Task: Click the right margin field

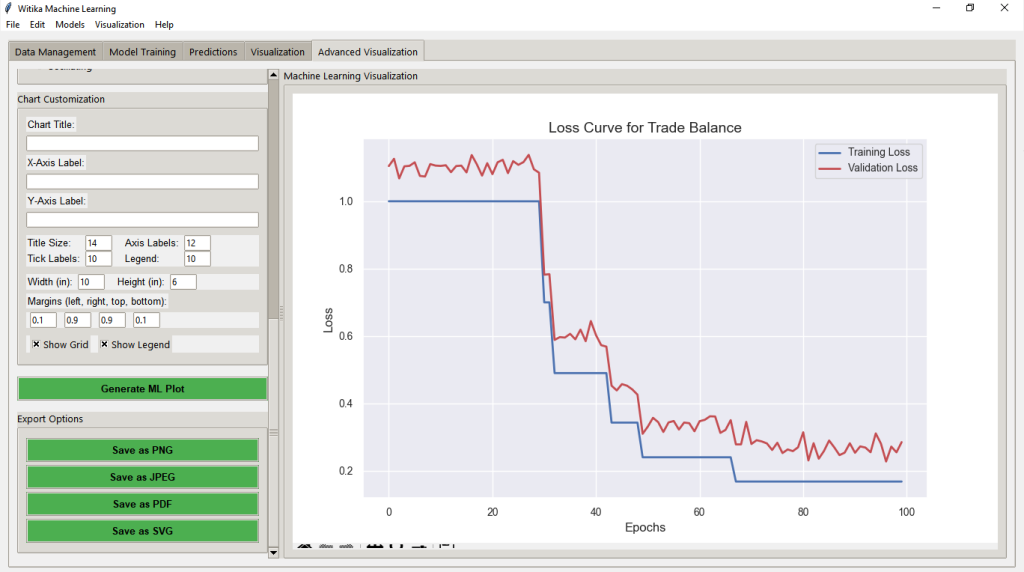Action: click(77, 320)
